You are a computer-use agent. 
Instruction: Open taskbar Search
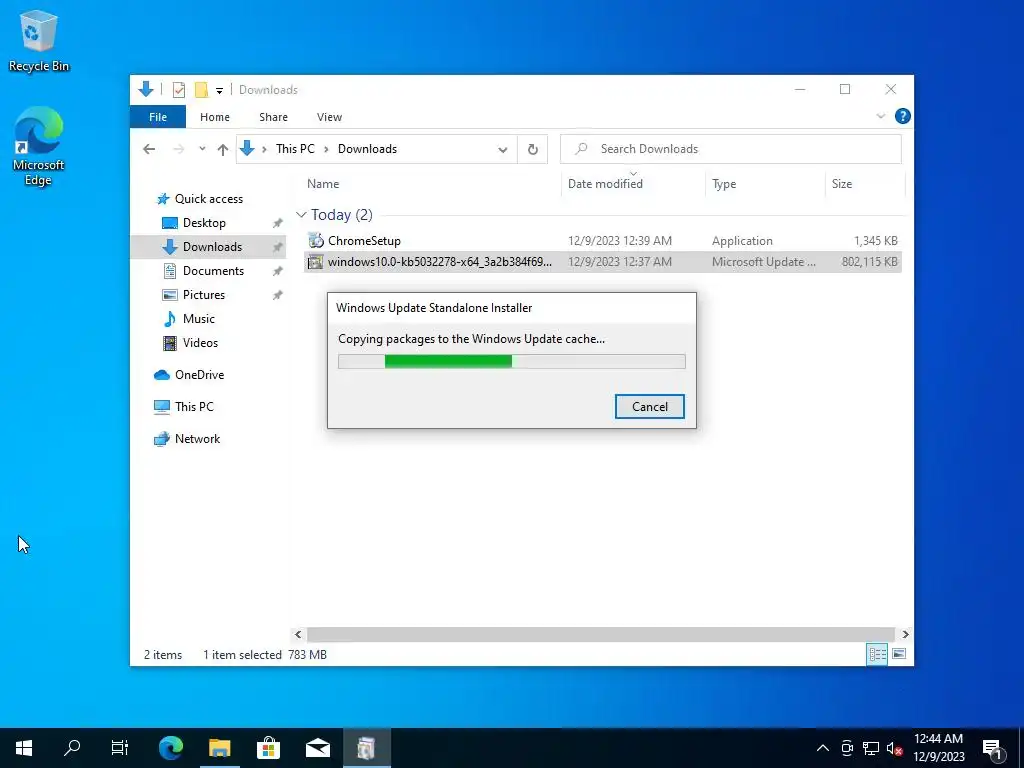pos(72,748)
